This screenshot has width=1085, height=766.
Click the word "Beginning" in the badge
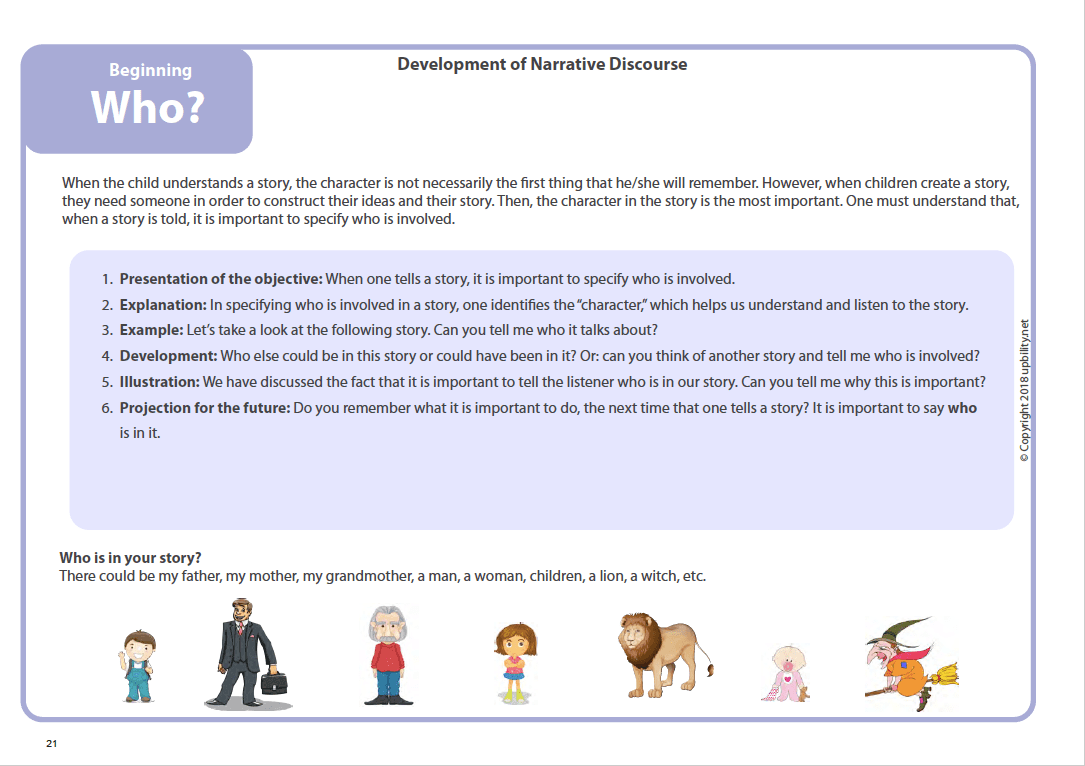pos(150,70)
